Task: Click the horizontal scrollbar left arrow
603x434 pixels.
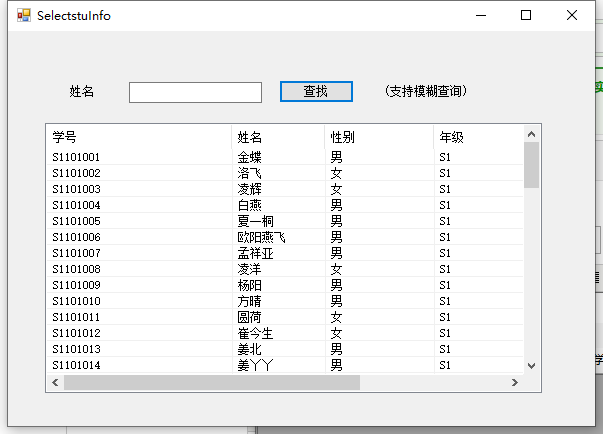Action: tap(55, 382)
